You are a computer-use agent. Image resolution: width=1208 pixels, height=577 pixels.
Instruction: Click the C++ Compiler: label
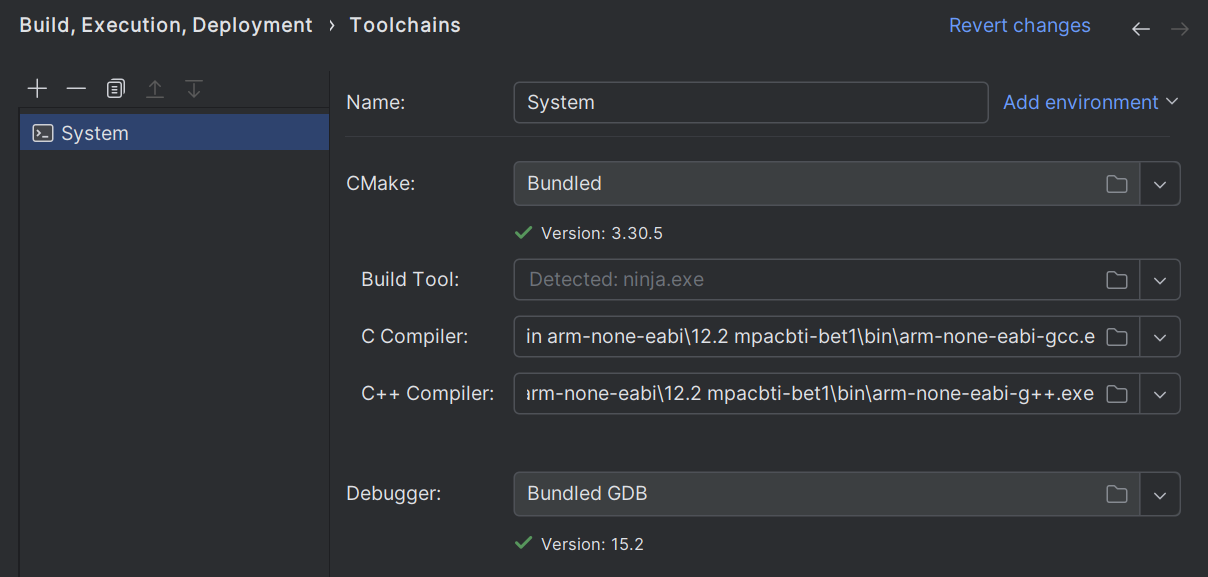[428, 394]
